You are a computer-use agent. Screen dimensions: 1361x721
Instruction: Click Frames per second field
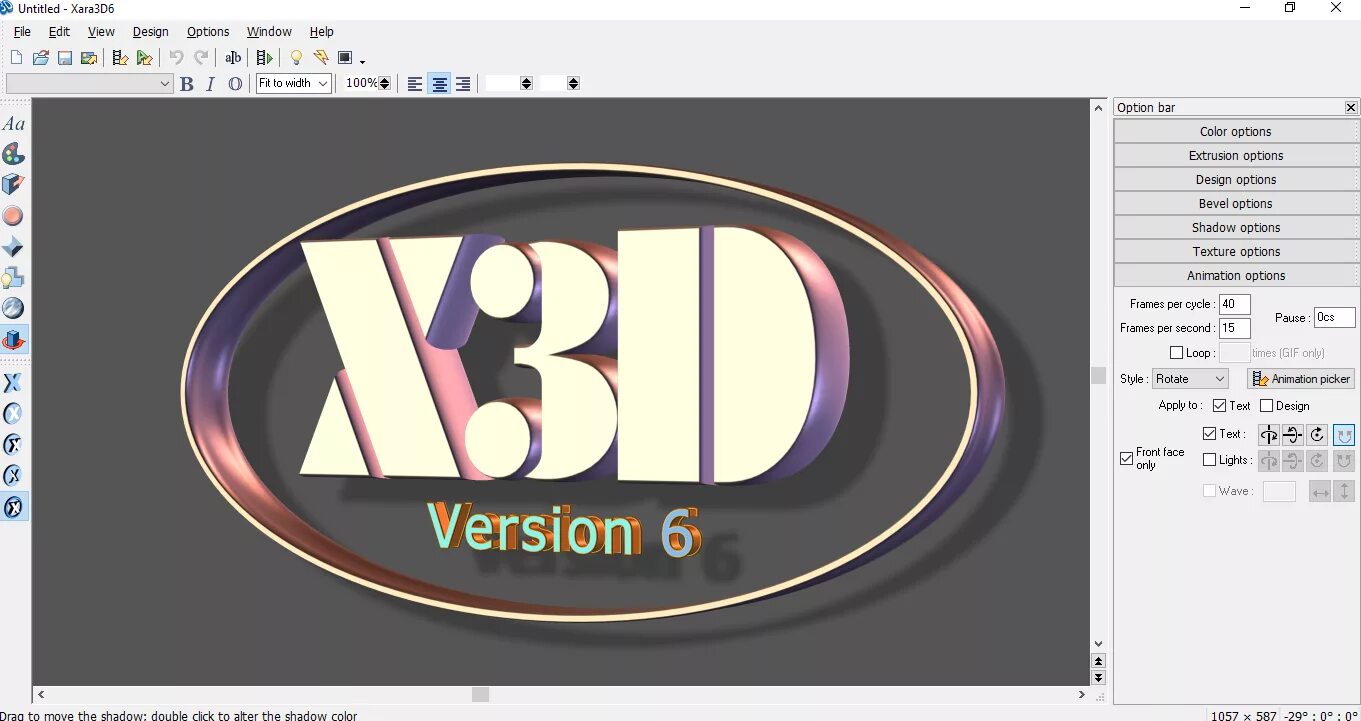(x=1234, y=328)
